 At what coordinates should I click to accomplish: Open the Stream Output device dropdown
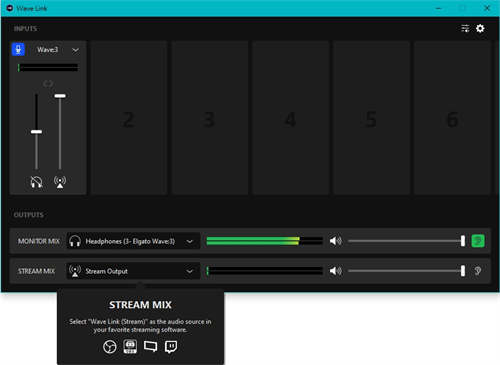(x=133, y=271)
